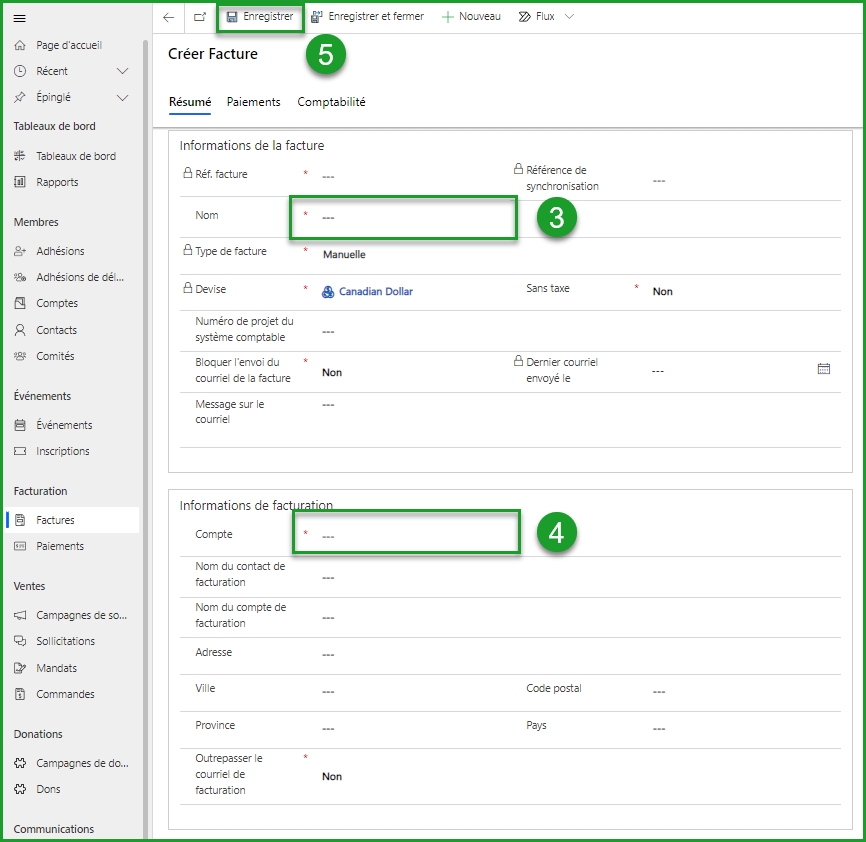The image size is (866, 842).
Task: Click the back arrow in the toolbar
Action: (166, 17)
